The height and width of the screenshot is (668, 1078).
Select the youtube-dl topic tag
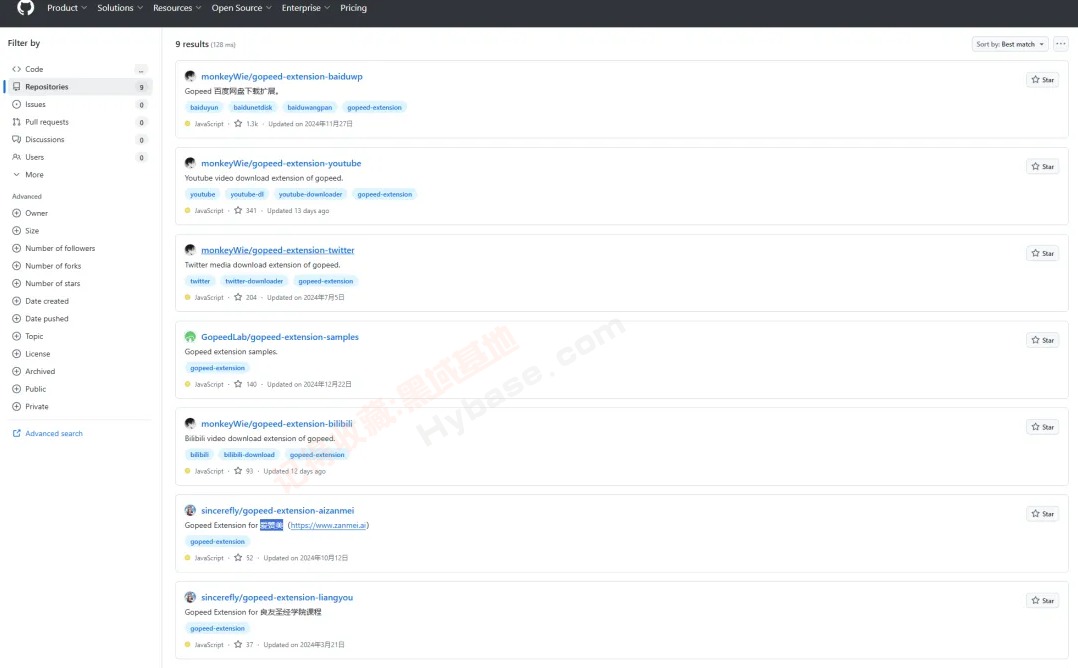[x=247, y=194]
